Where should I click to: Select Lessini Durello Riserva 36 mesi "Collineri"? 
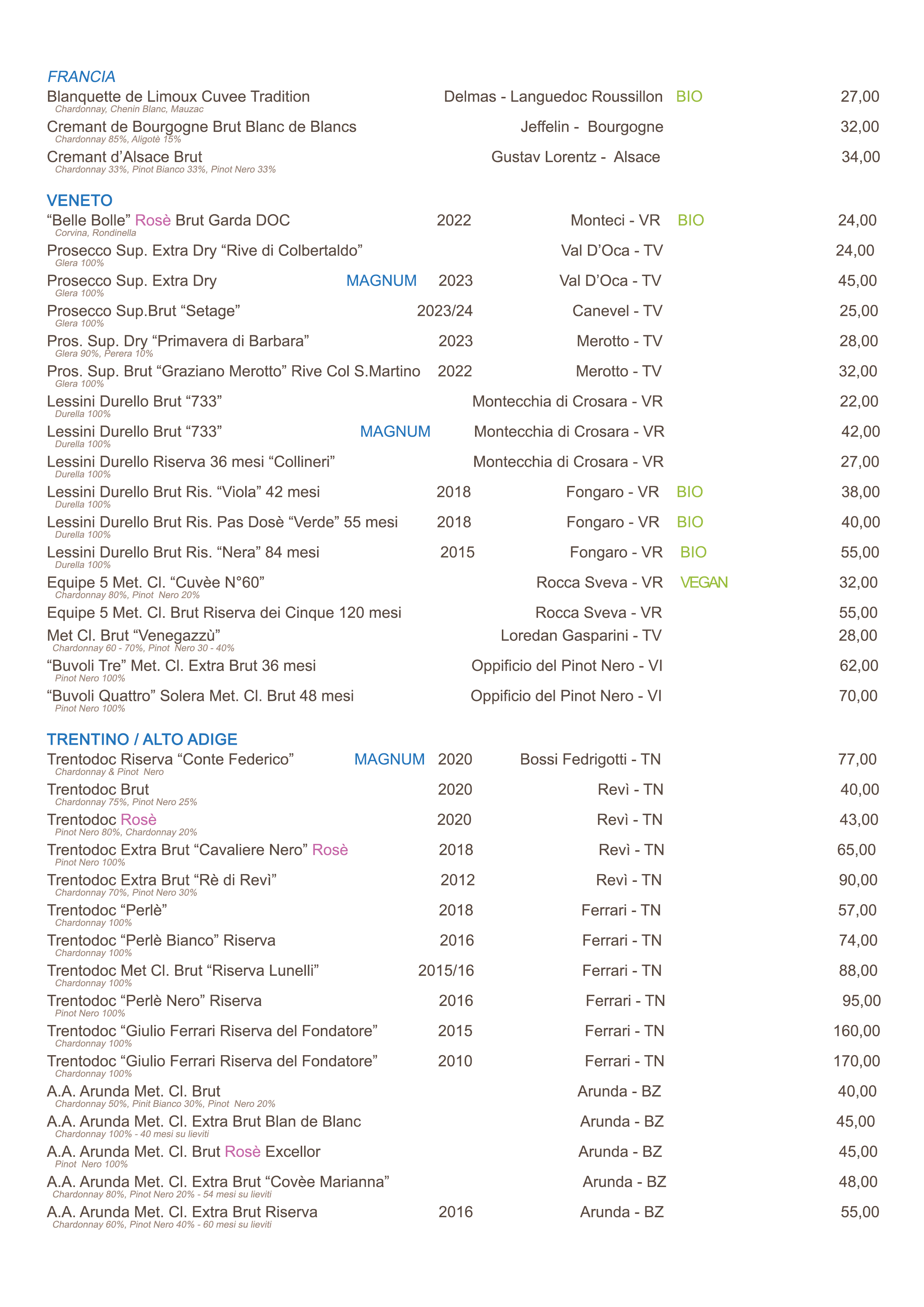[191, 462]
